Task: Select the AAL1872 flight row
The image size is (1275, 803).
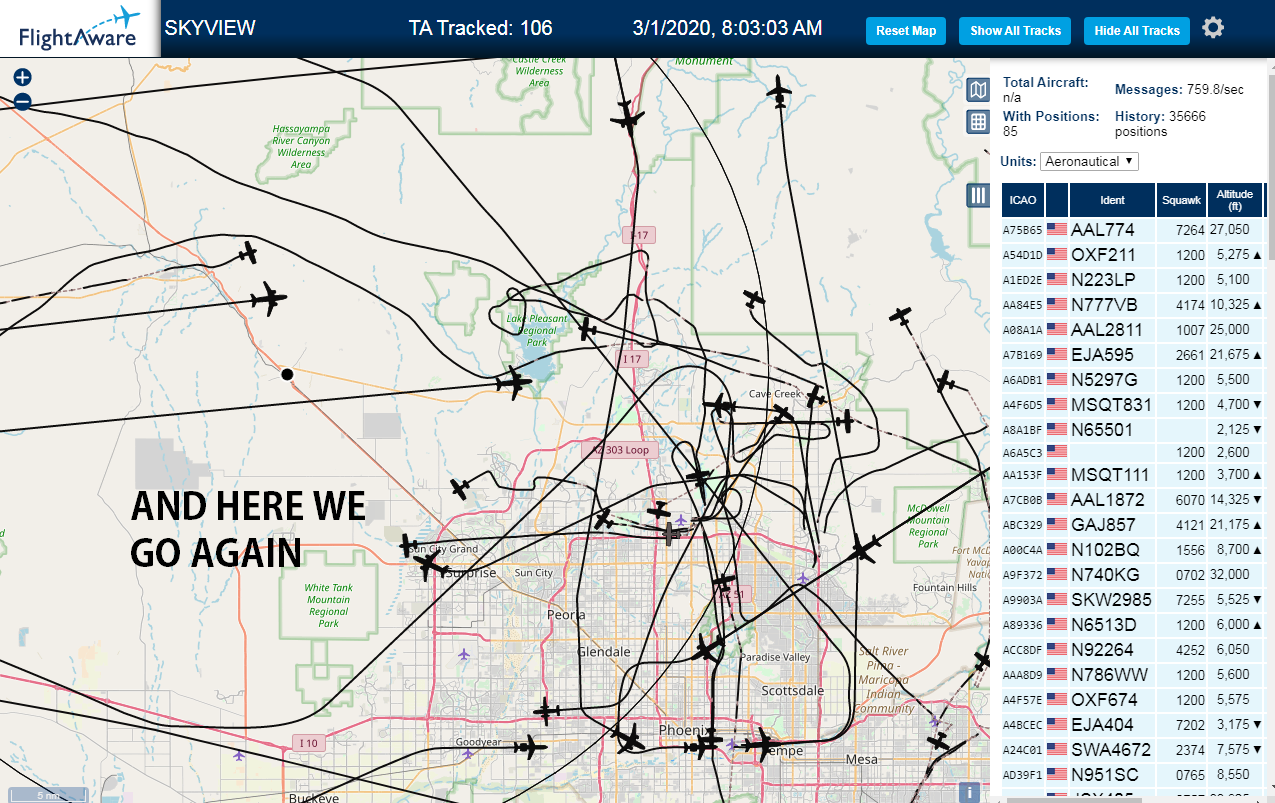Action: (1132, 500)
